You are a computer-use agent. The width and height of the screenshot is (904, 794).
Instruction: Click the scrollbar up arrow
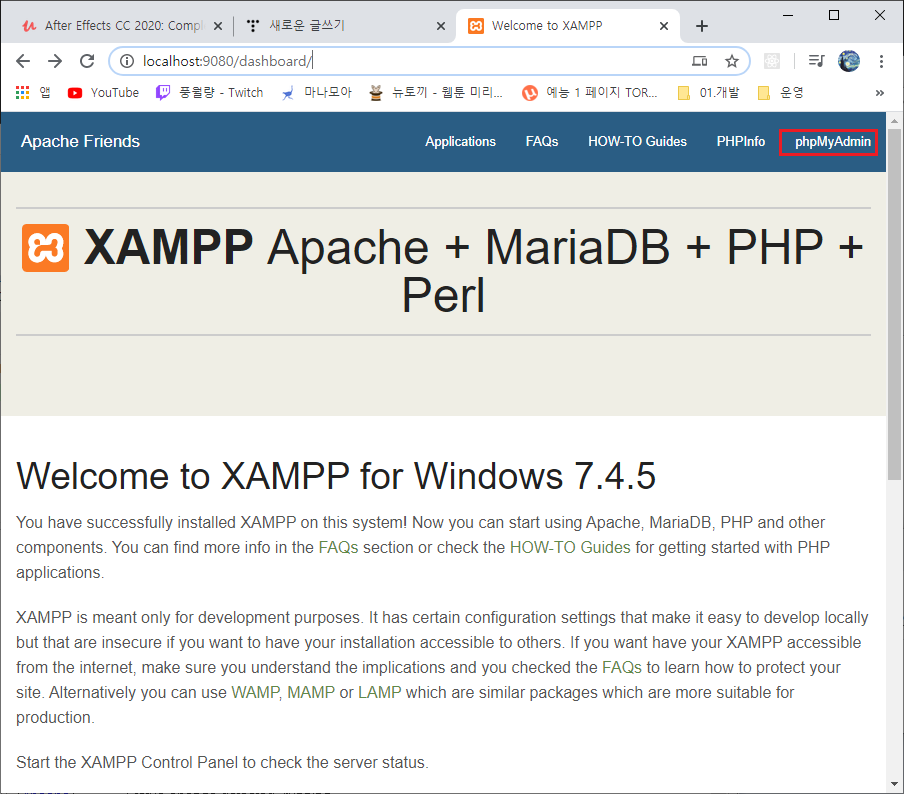pyautogui.click(x=894, y=121)
